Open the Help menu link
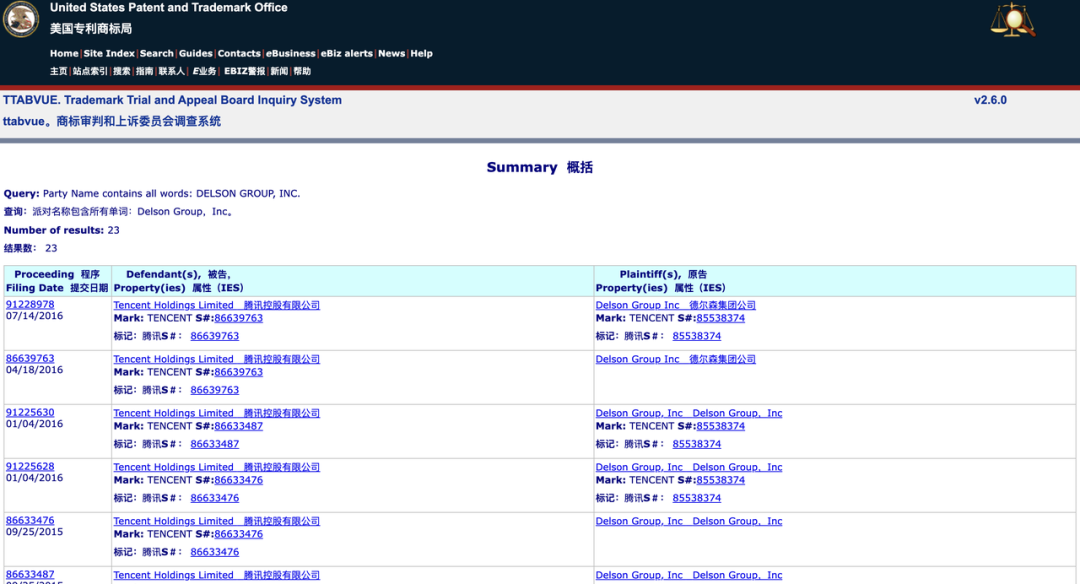Viewport: 1080px width, 584px height. coord(422,53)
